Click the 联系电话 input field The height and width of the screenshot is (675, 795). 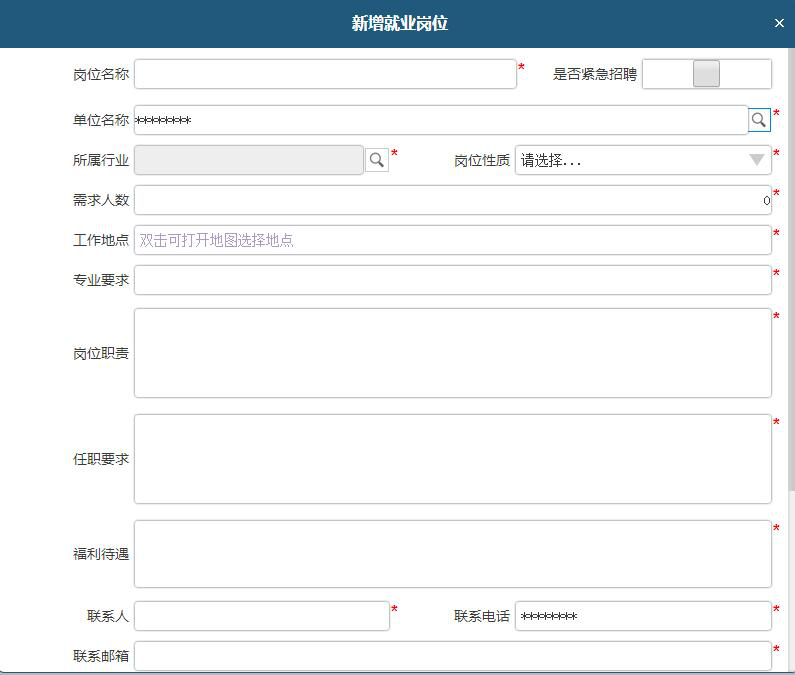[x=643, y=616]
